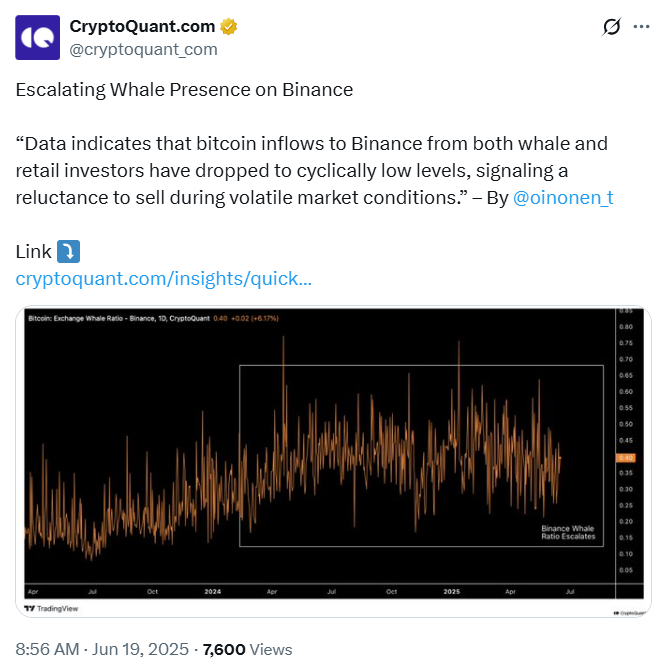Open the whale ratio chart image
Viewport: 666px width, 664px height.
point(333,461)
